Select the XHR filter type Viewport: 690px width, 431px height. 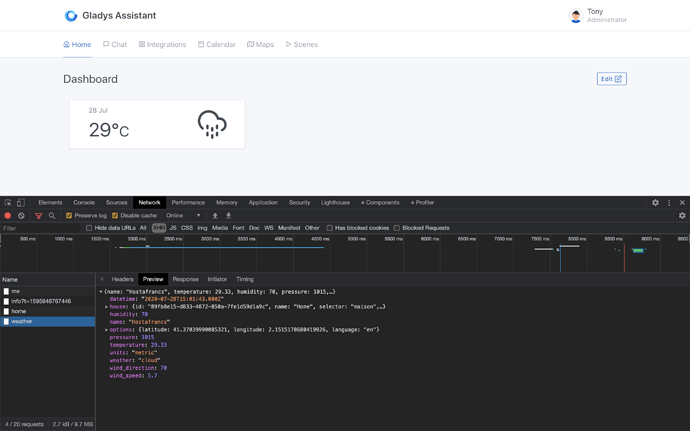point(159,228)
